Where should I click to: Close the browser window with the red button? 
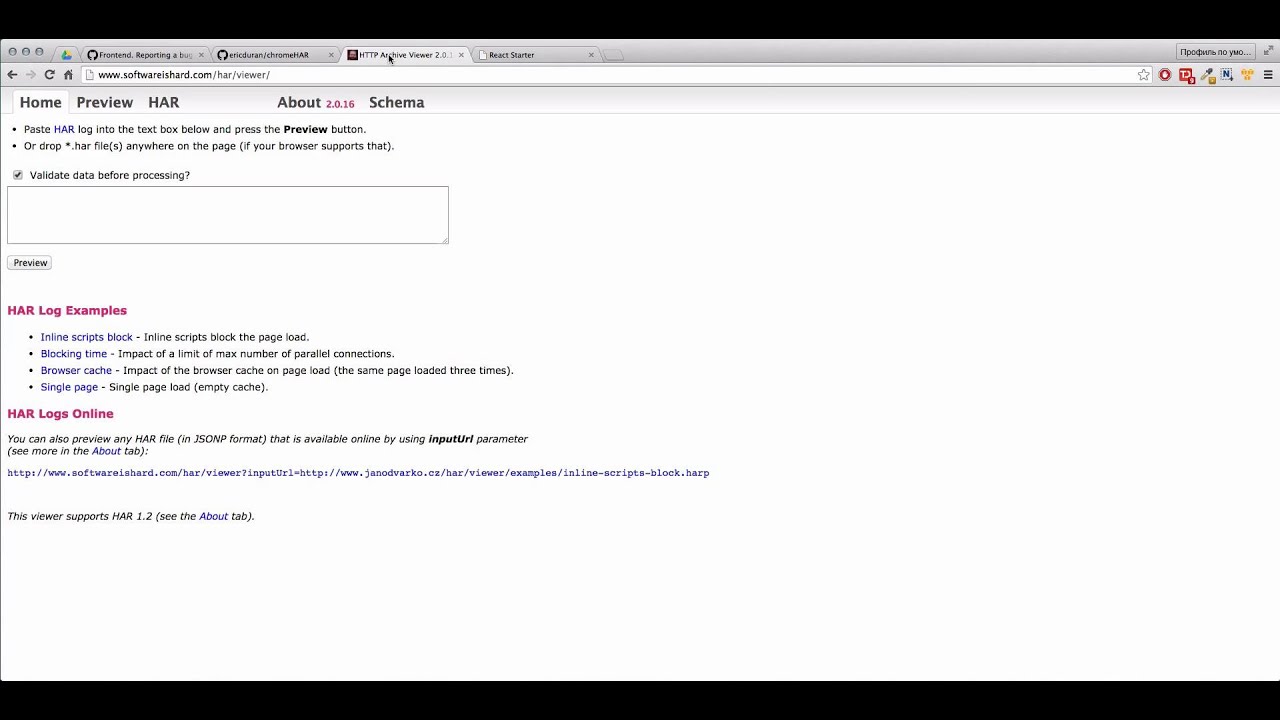pyautogui.click(x=12, y=52)
